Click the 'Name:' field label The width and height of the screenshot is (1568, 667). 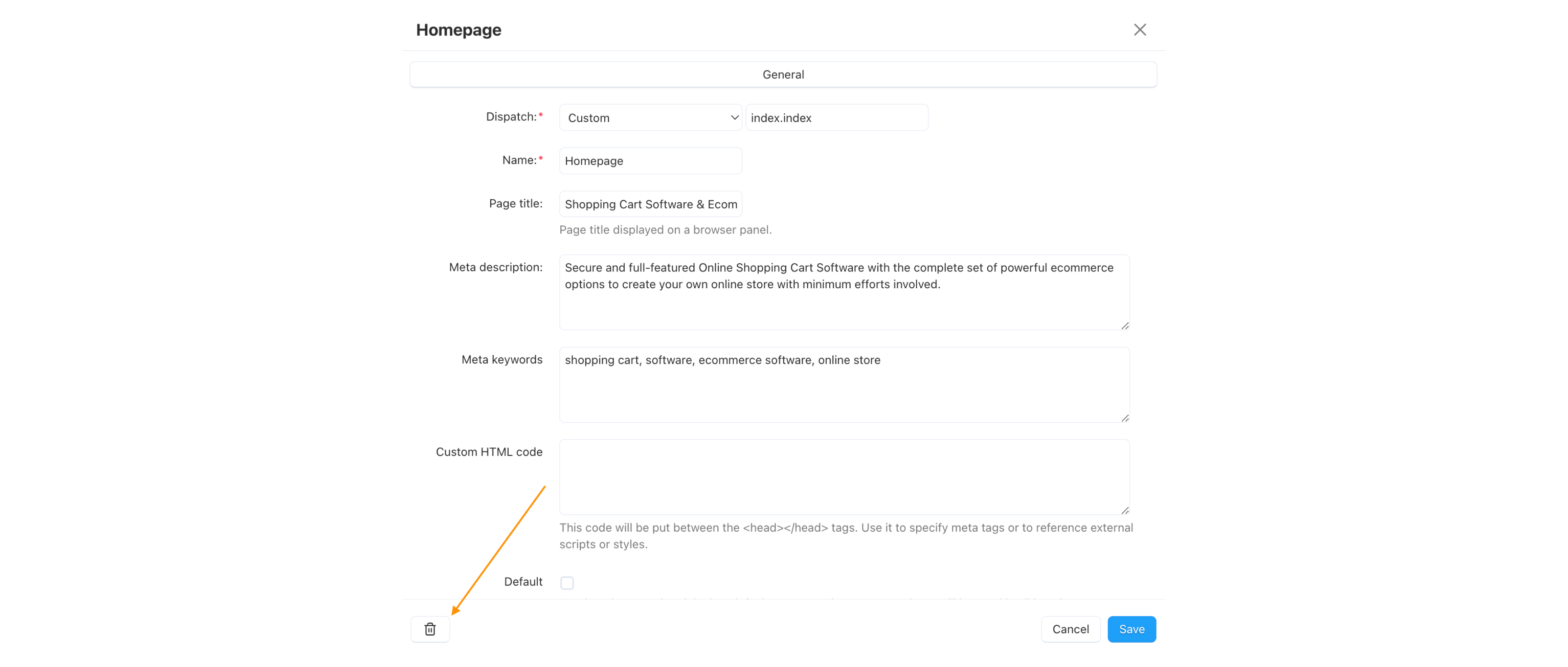[x=522, y=159]
